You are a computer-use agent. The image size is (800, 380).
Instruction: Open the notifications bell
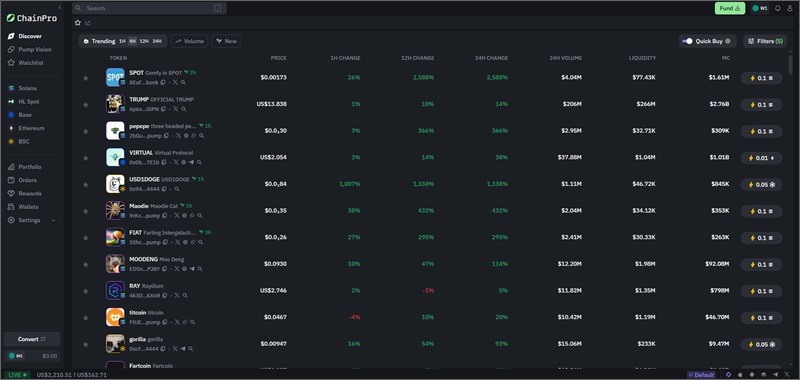point(778,8)
